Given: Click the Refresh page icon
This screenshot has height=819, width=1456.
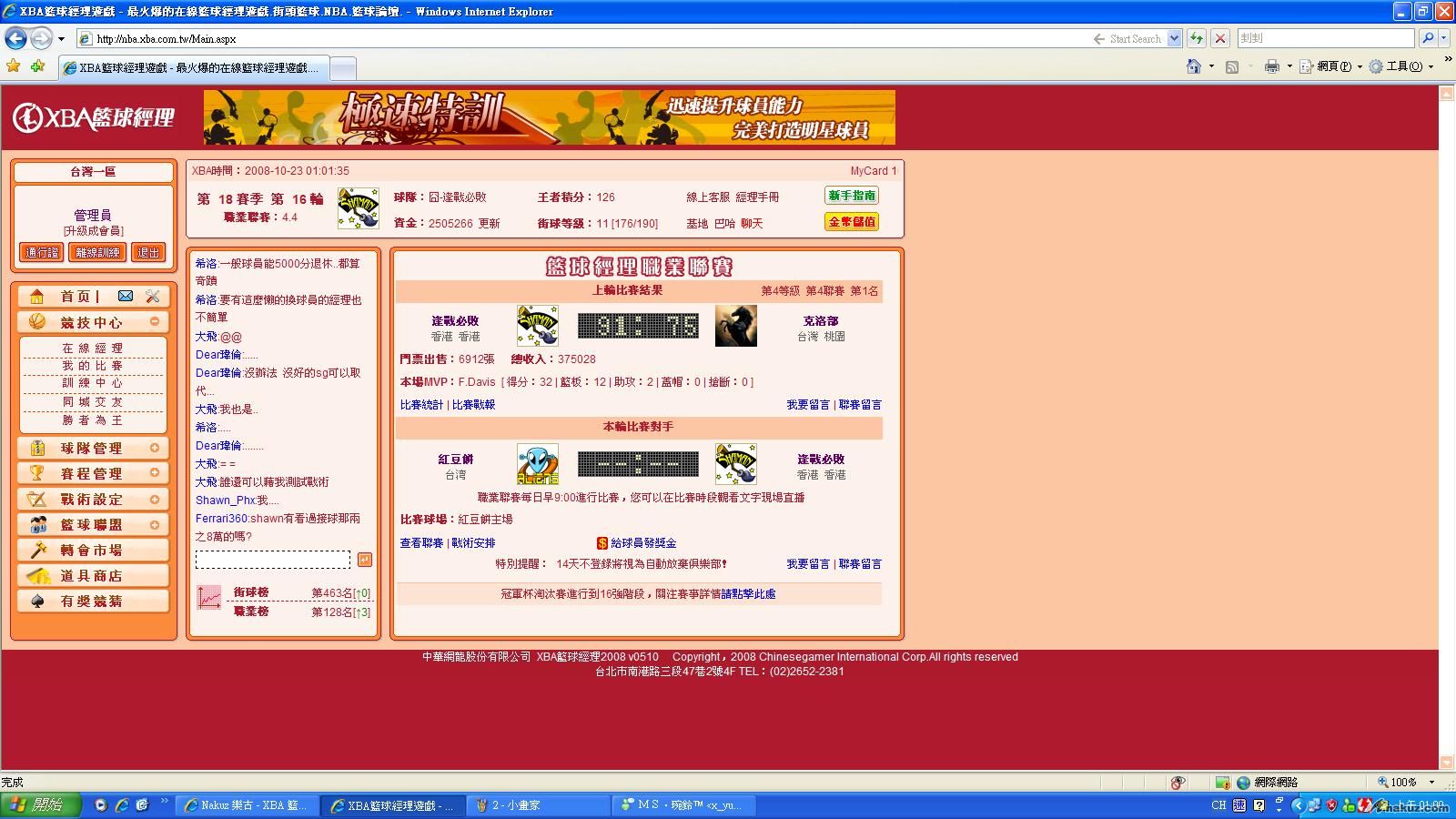Looking at the screenshot, I should click(x=1197, y=38).
